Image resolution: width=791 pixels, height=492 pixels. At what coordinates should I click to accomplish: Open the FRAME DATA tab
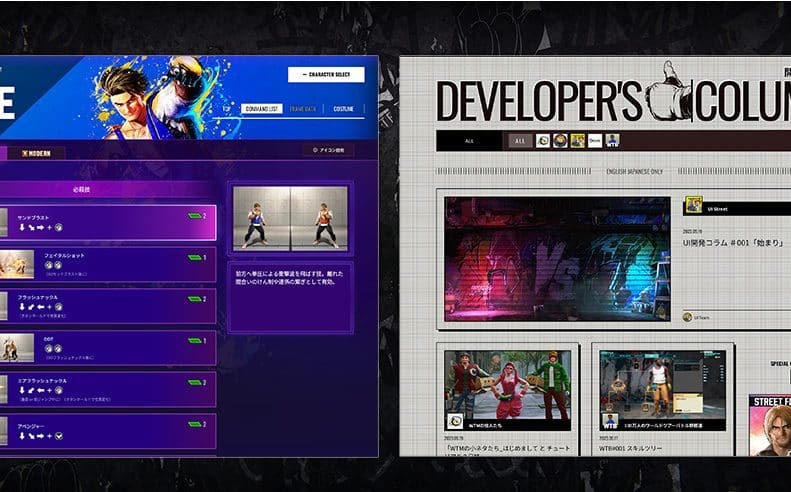coord(303,109)
